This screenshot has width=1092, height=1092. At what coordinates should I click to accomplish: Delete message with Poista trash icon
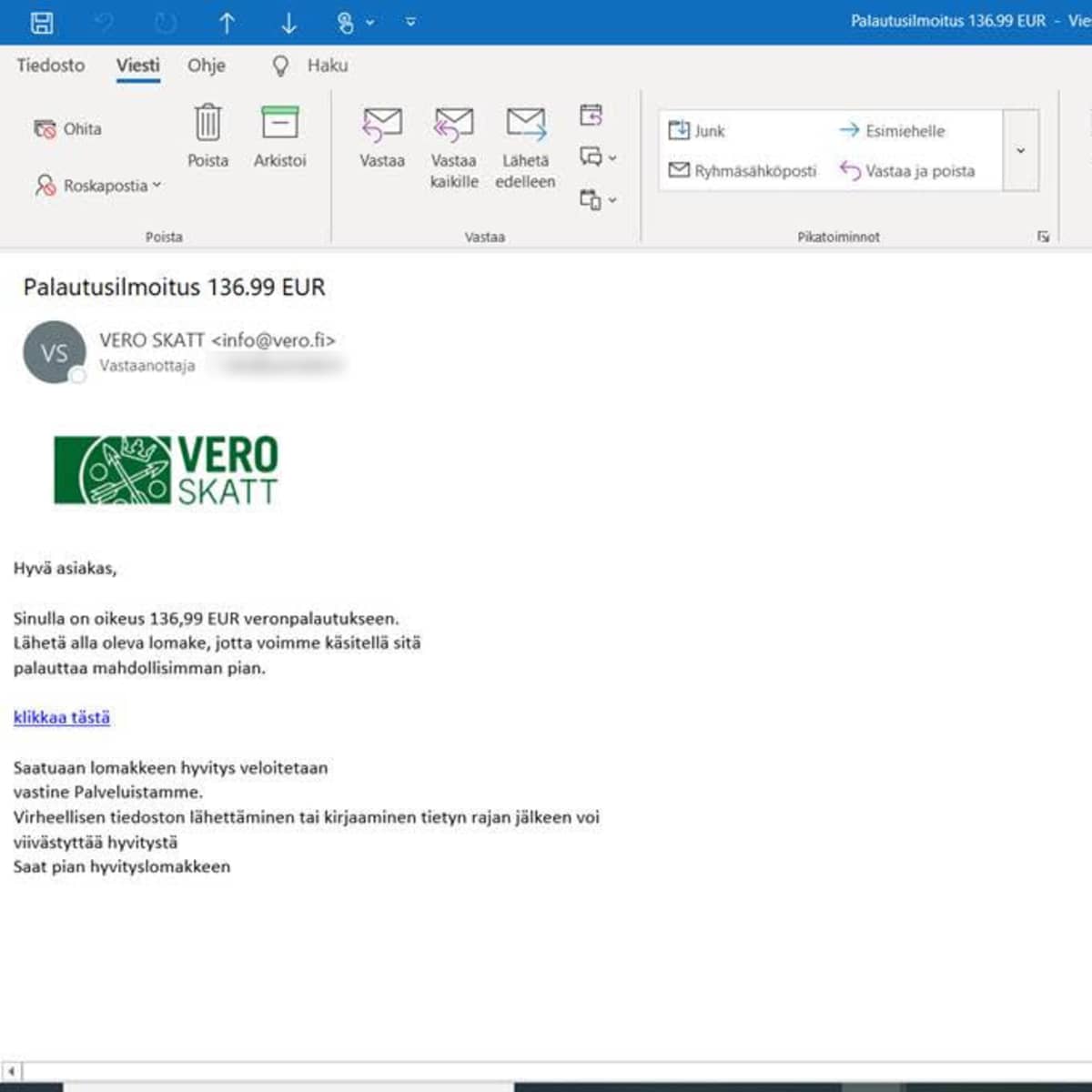[207, 136]
